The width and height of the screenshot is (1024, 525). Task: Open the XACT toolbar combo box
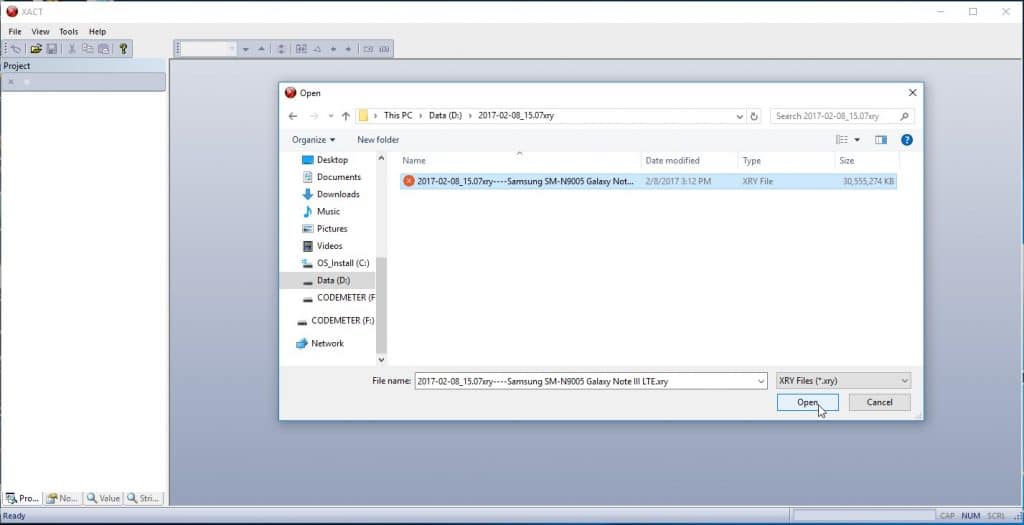pos(208,49)
